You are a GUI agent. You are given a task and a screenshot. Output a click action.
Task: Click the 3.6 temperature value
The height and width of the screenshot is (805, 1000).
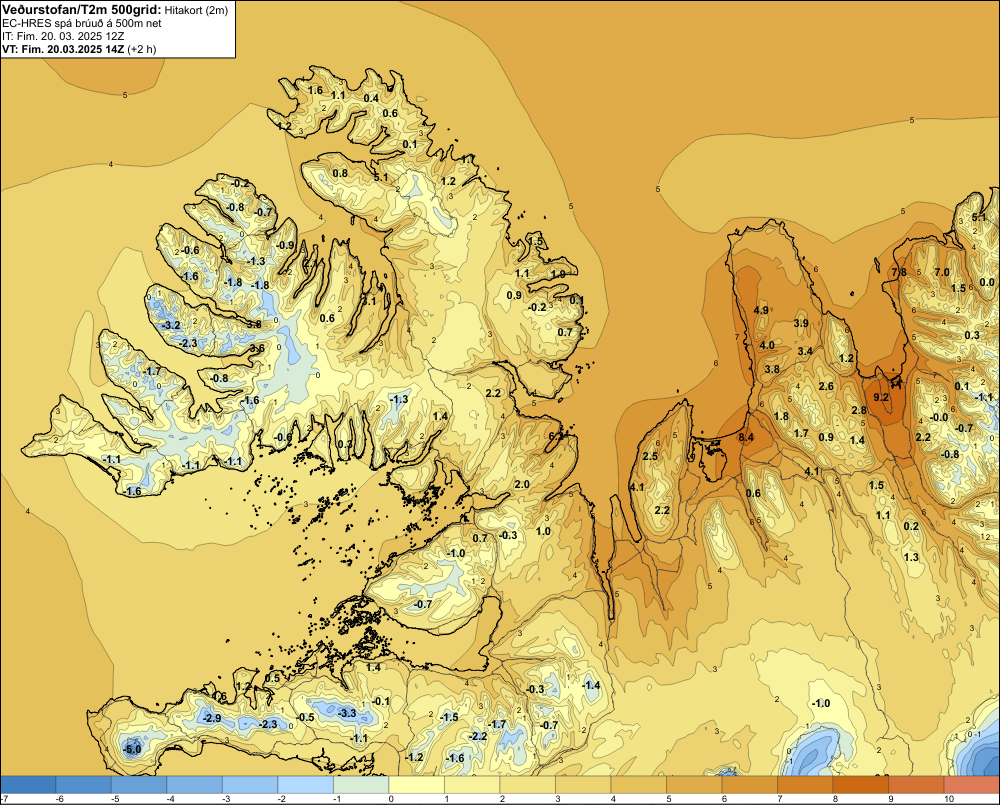point(257,348)
